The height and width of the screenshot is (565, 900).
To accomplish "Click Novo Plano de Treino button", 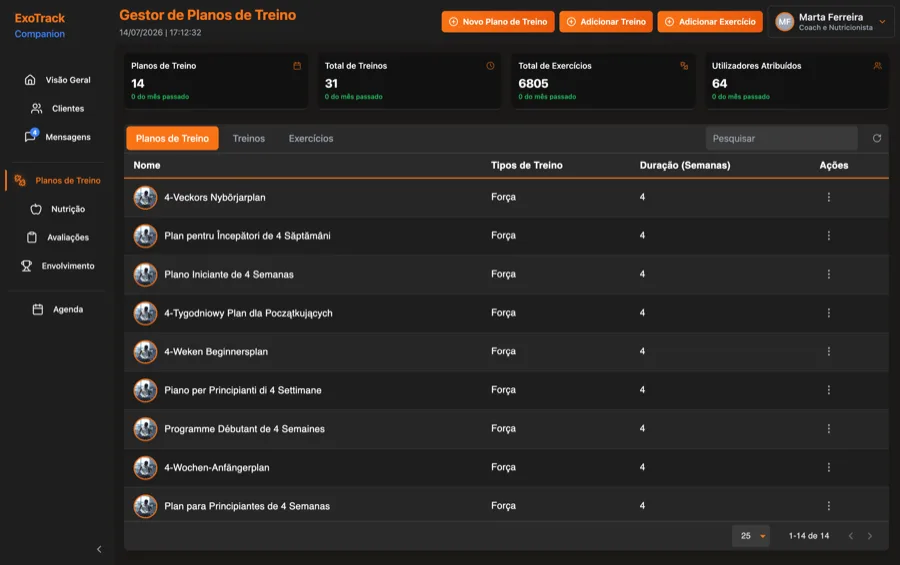I will [x=498, y=22].
